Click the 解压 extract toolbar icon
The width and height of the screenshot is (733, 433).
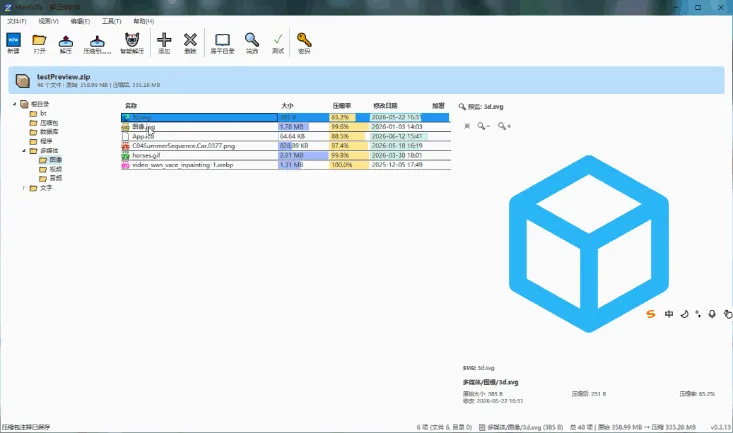[65, 43]
